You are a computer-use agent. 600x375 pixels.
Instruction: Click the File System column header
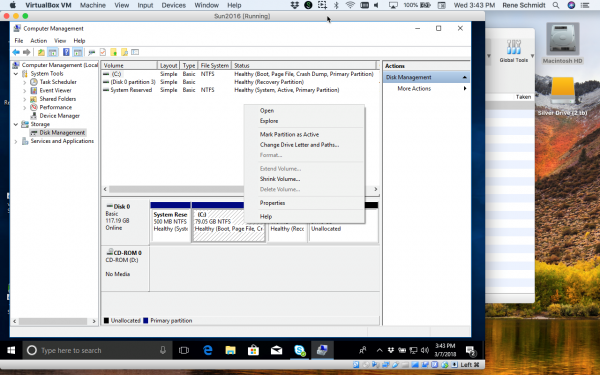(215, 65)
